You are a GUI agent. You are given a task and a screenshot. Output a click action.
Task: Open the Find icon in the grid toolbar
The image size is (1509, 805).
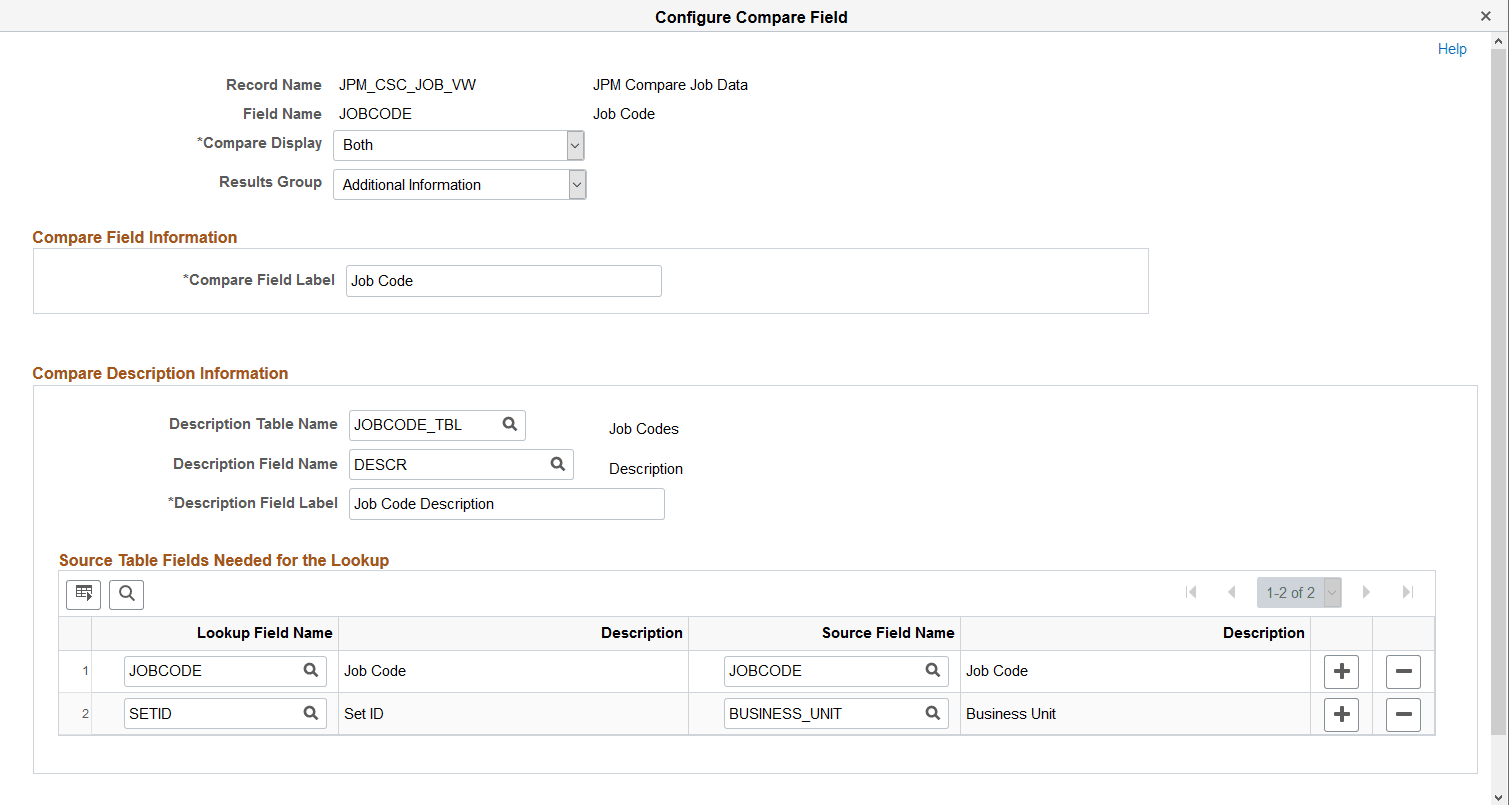[x=126, y=594]
